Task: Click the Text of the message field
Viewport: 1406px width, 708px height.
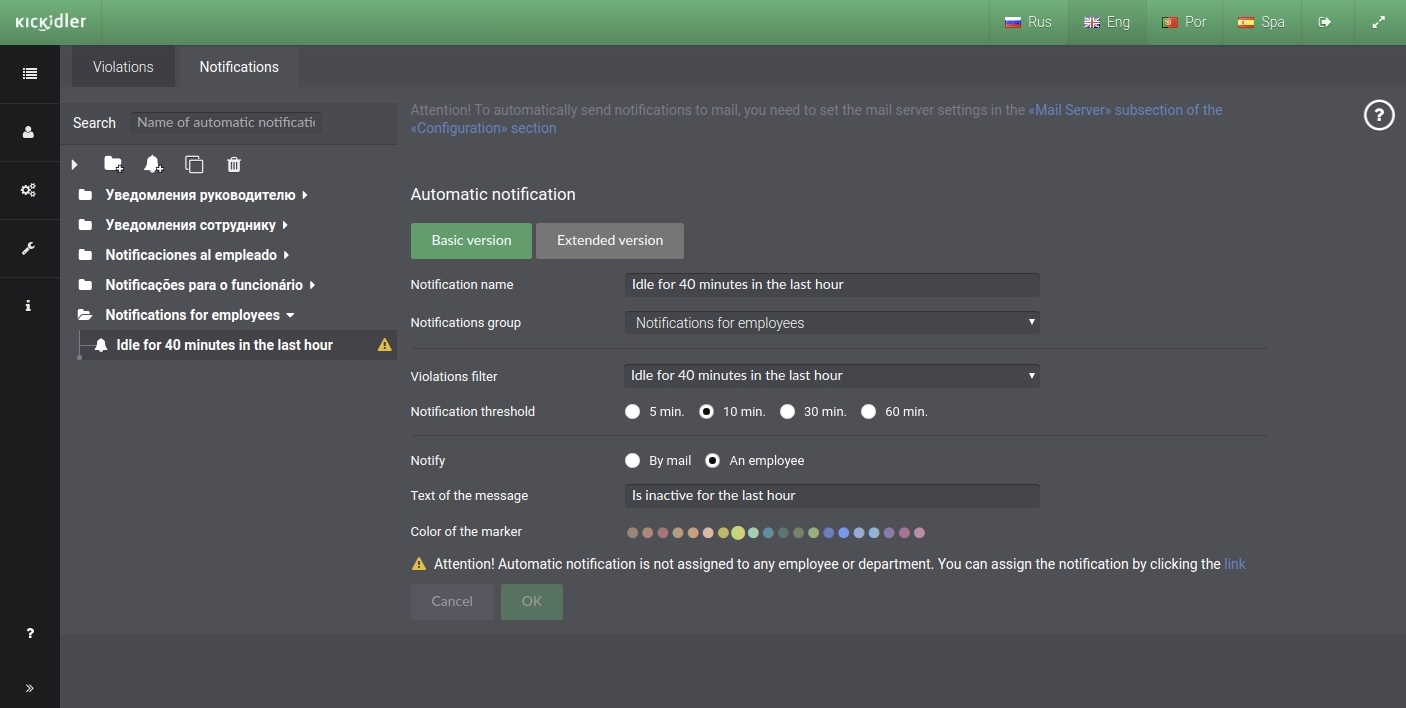Action: (832, 495)
